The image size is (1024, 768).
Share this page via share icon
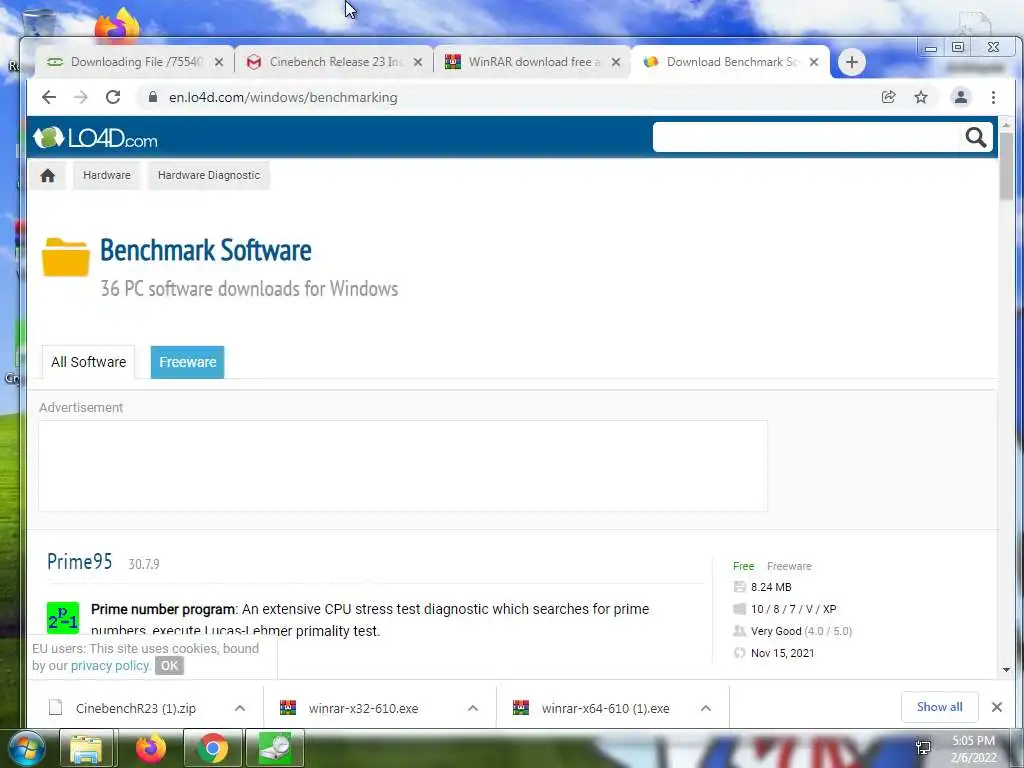pyautogui.click(x=888, y=97)
